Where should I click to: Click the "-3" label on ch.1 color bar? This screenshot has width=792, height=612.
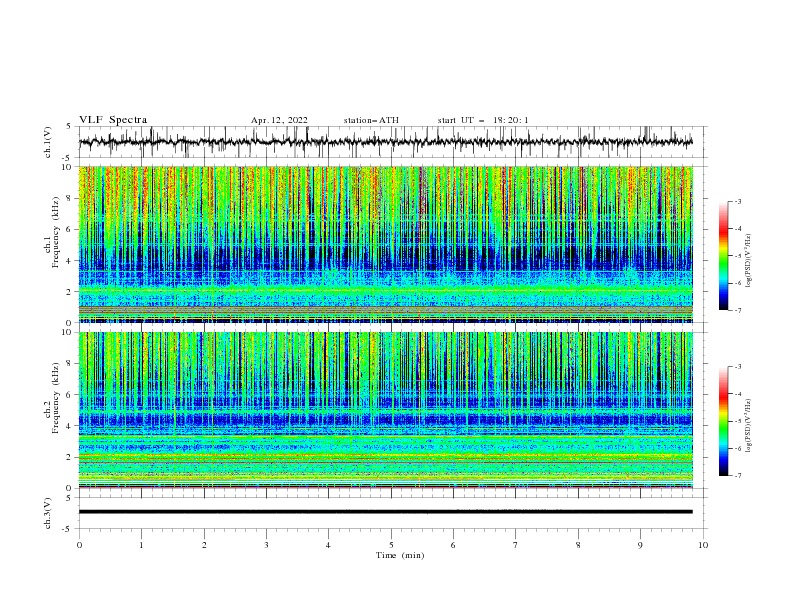[x=737, y=201]
